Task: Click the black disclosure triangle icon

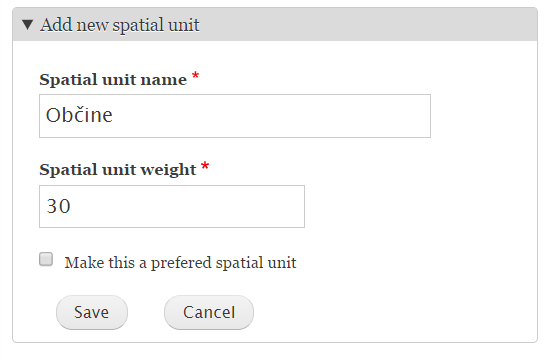Action: [28, 25]
